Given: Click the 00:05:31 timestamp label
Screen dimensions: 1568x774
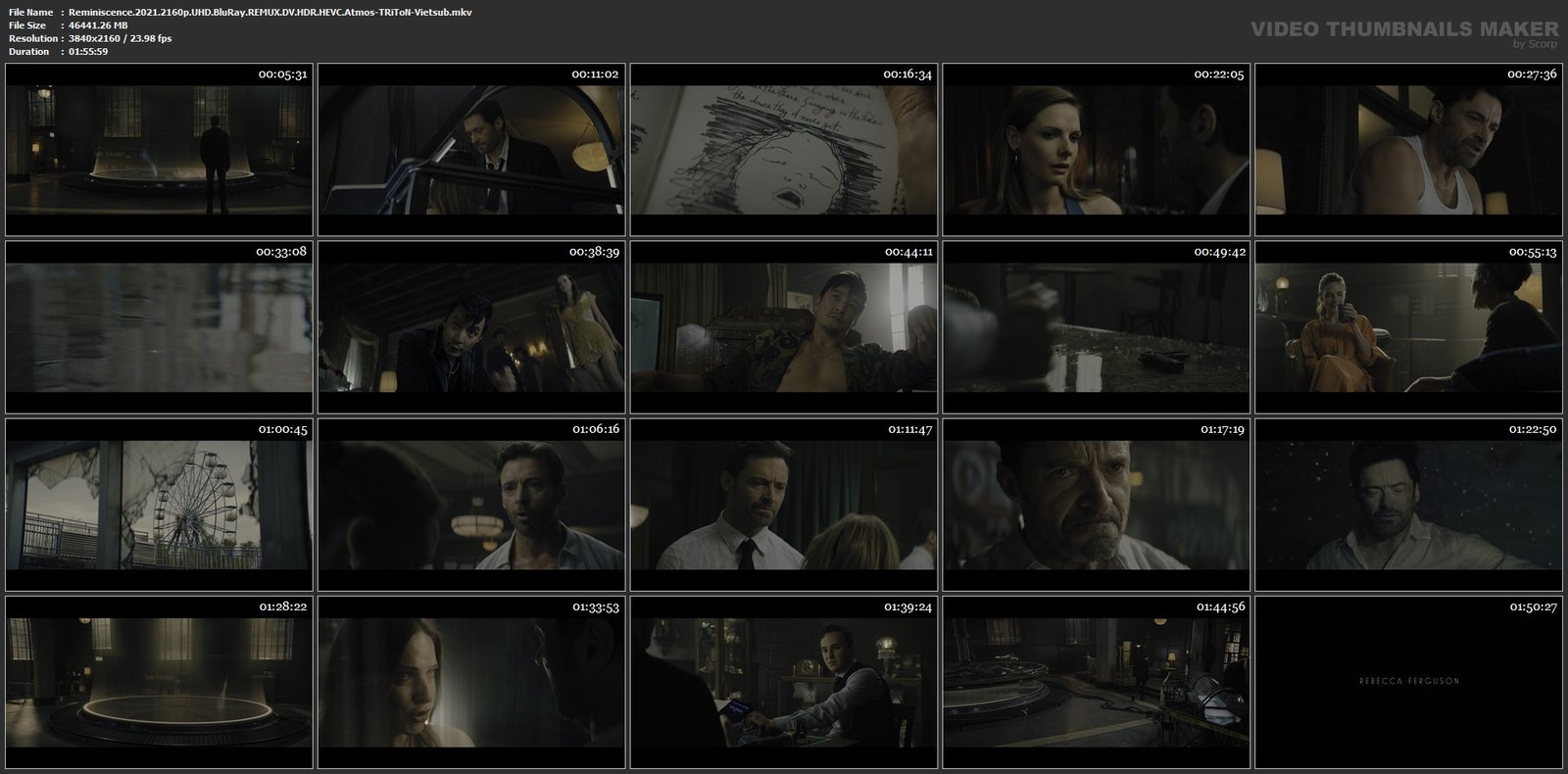Looking at the screenshot, I should 282,74.
